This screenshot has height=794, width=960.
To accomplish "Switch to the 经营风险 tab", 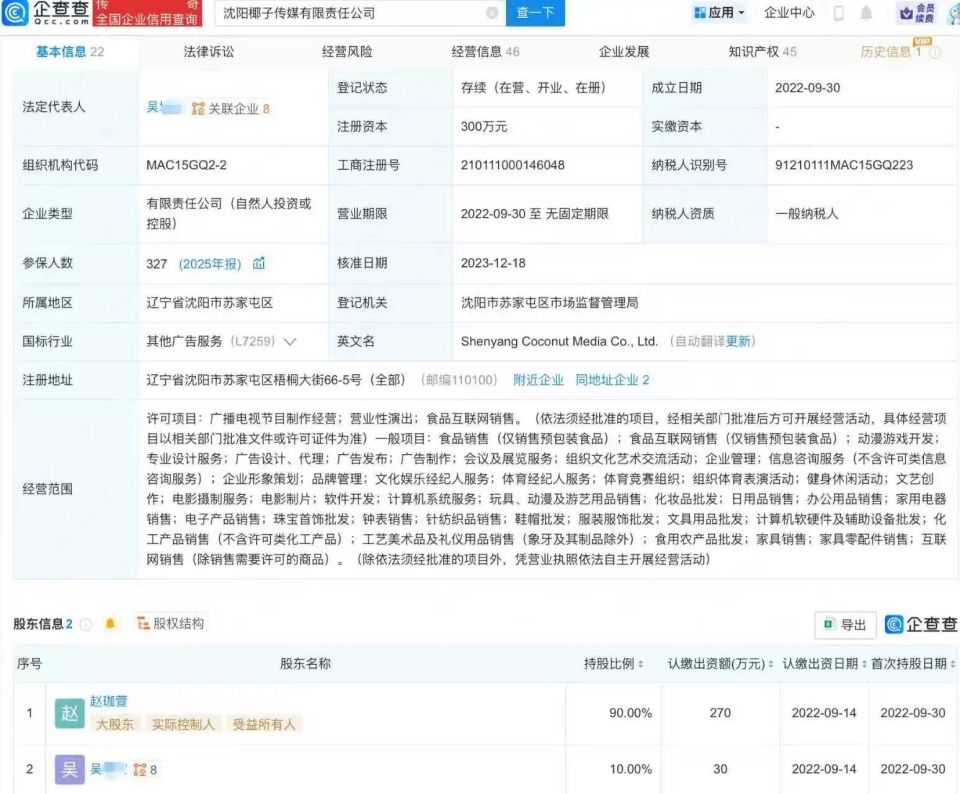I will [x=347, y=52].
